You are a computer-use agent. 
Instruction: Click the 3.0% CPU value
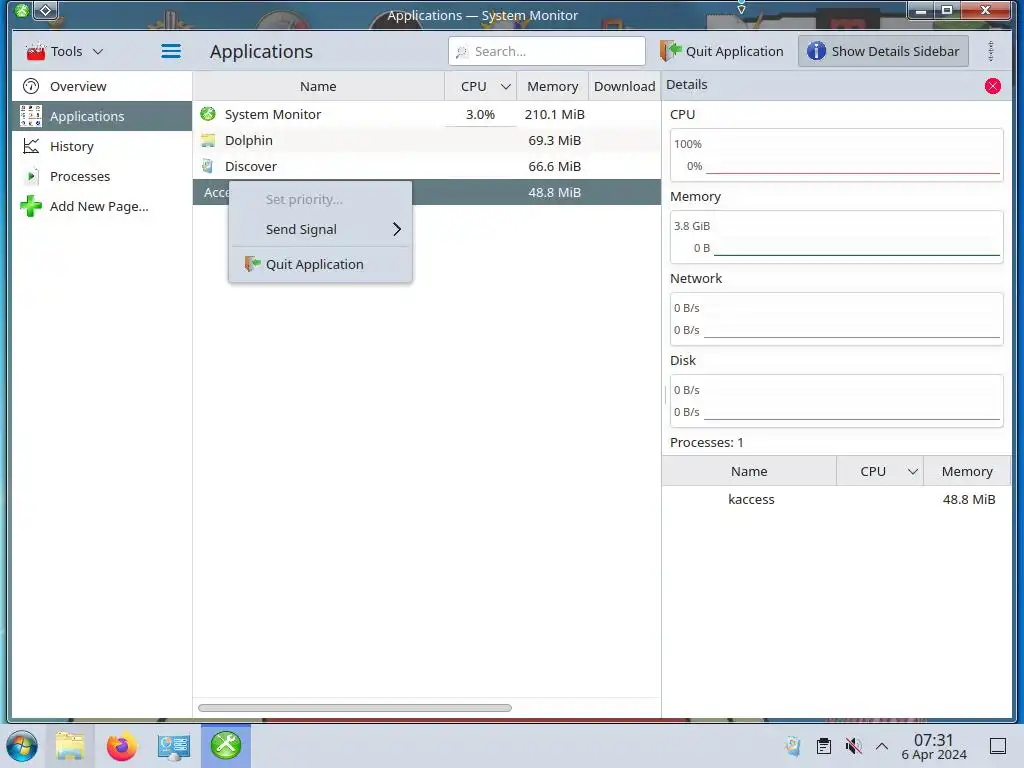coord(480,114)
